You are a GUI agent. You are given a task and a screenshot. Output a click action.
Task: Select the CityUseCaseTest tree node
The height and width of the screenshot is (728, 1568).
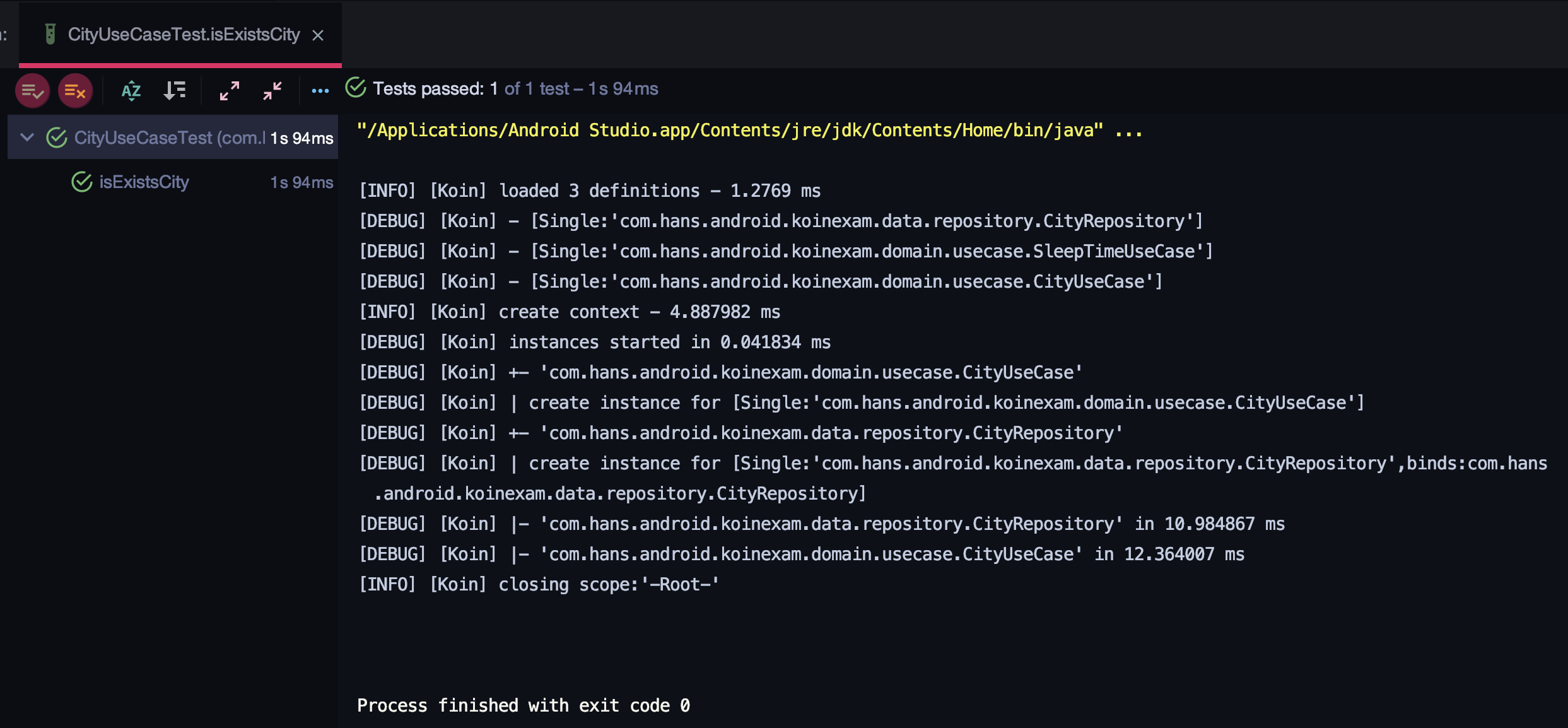pos(169,138)
